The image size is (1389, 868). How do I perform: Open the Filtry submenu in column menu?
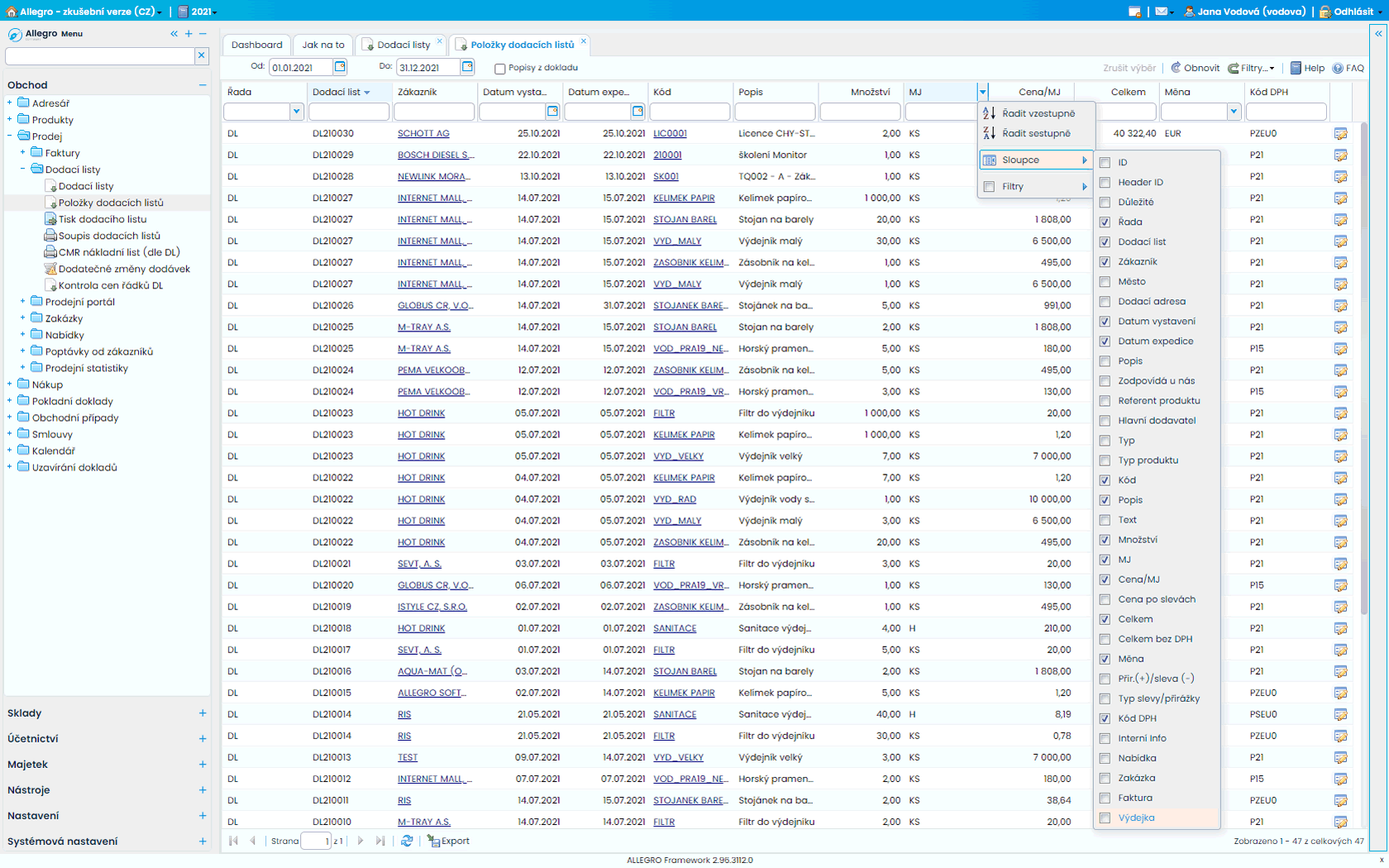click(1037, 186)
